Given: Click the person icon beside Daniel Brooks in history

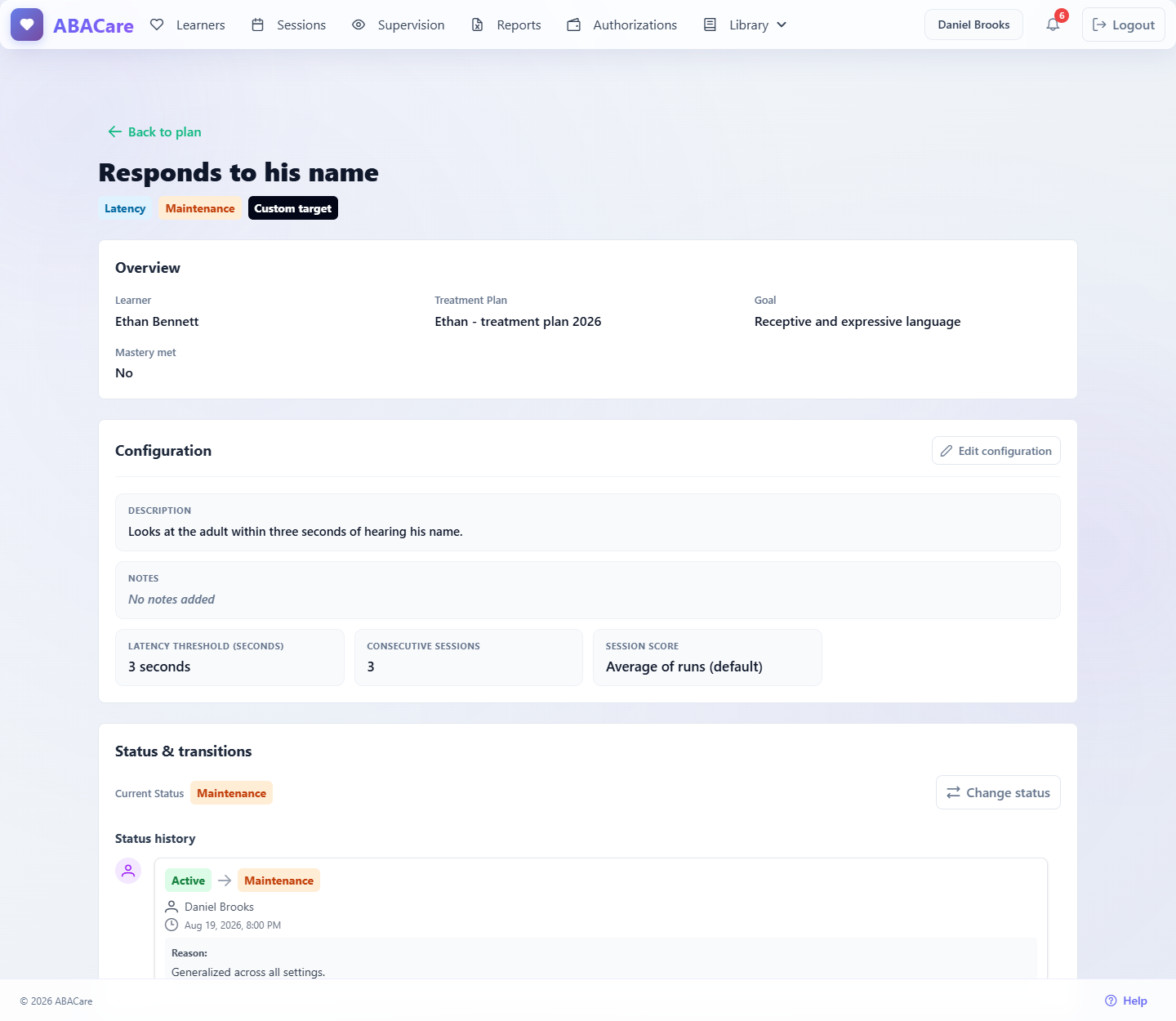Looking at the screenshot, I should (x=171, y=907).
